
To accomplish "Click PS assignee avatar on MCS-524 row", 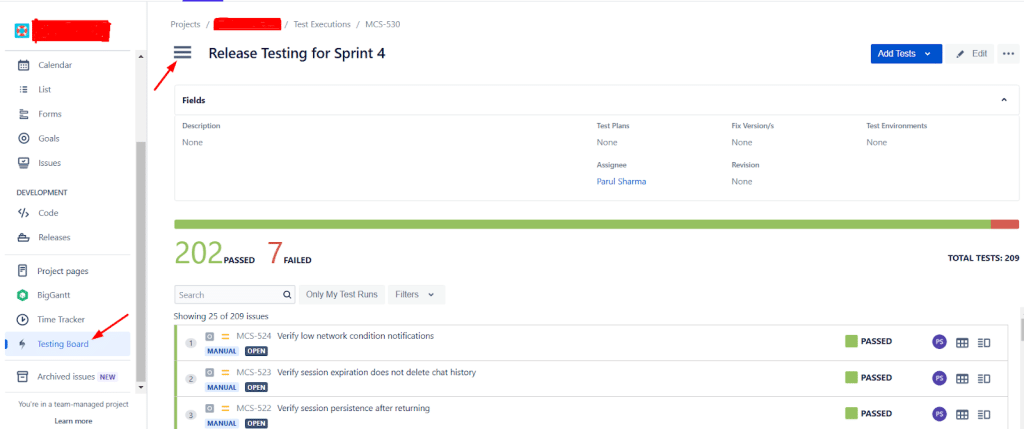I will click(939, 342).
